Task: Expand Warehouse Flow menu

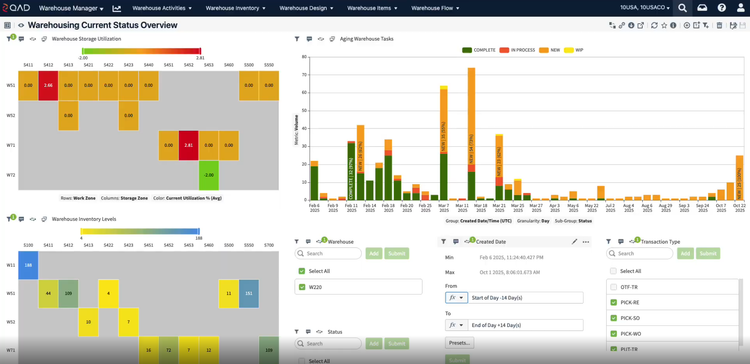Action: click(435, 8)
